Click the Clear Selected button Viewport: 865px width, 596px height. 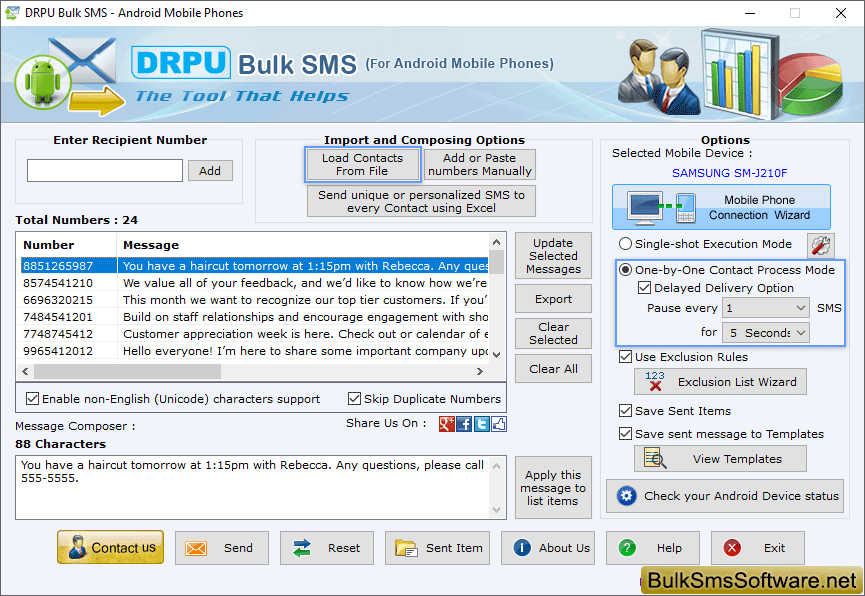tap(553, 333)
